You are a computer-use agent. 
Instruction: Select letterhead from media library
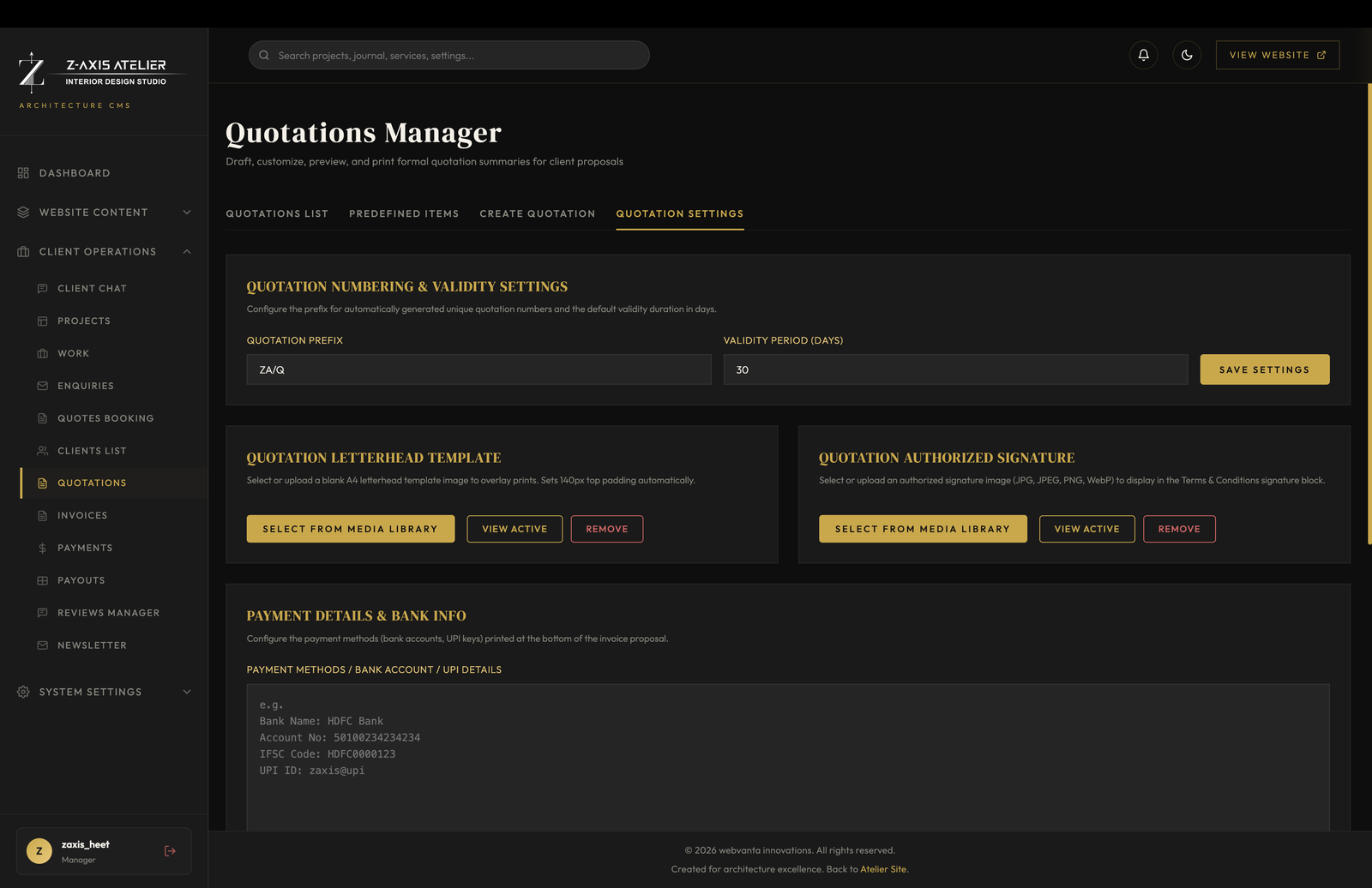pyautogui.click(x=351, y=529)
